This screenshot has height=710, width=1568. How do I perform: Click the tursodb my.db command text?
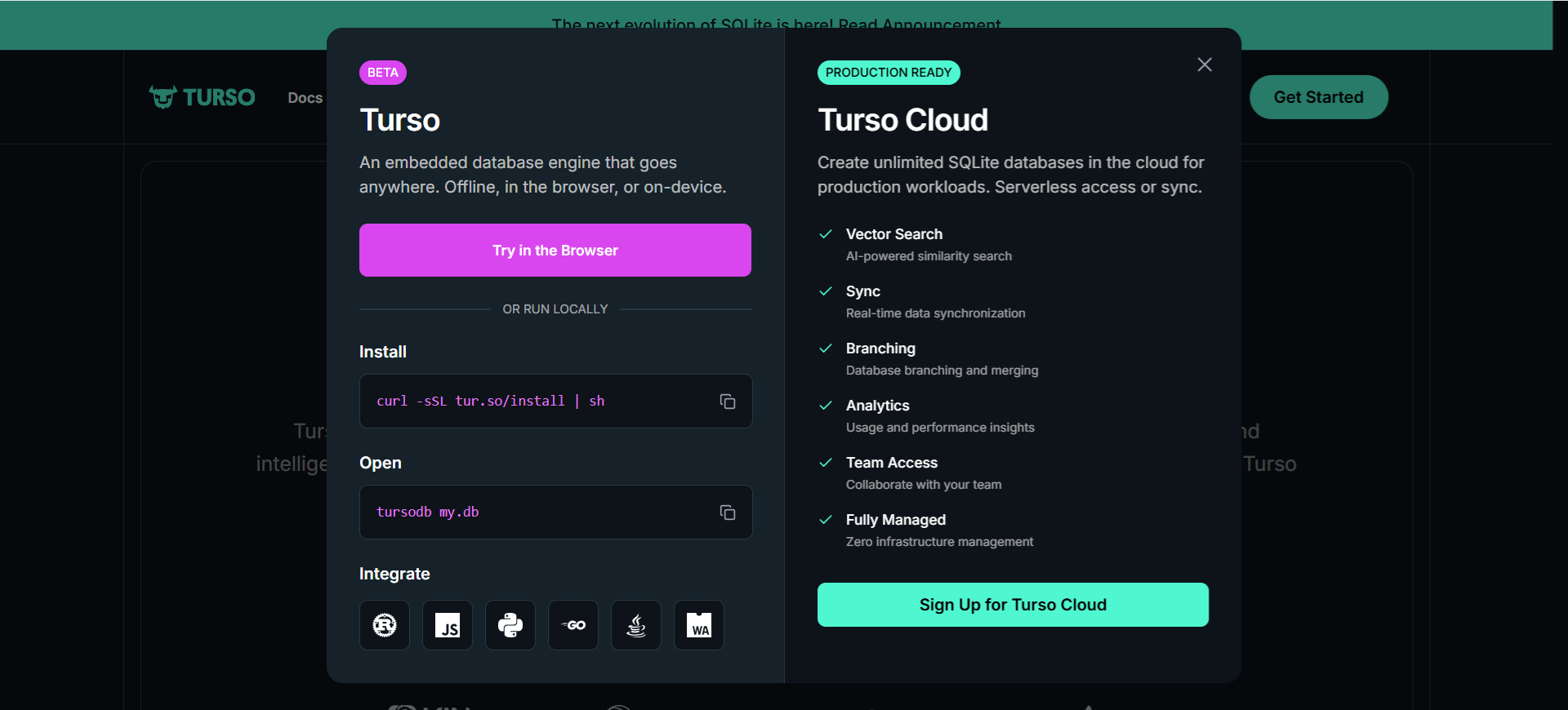tap(427, 513)
